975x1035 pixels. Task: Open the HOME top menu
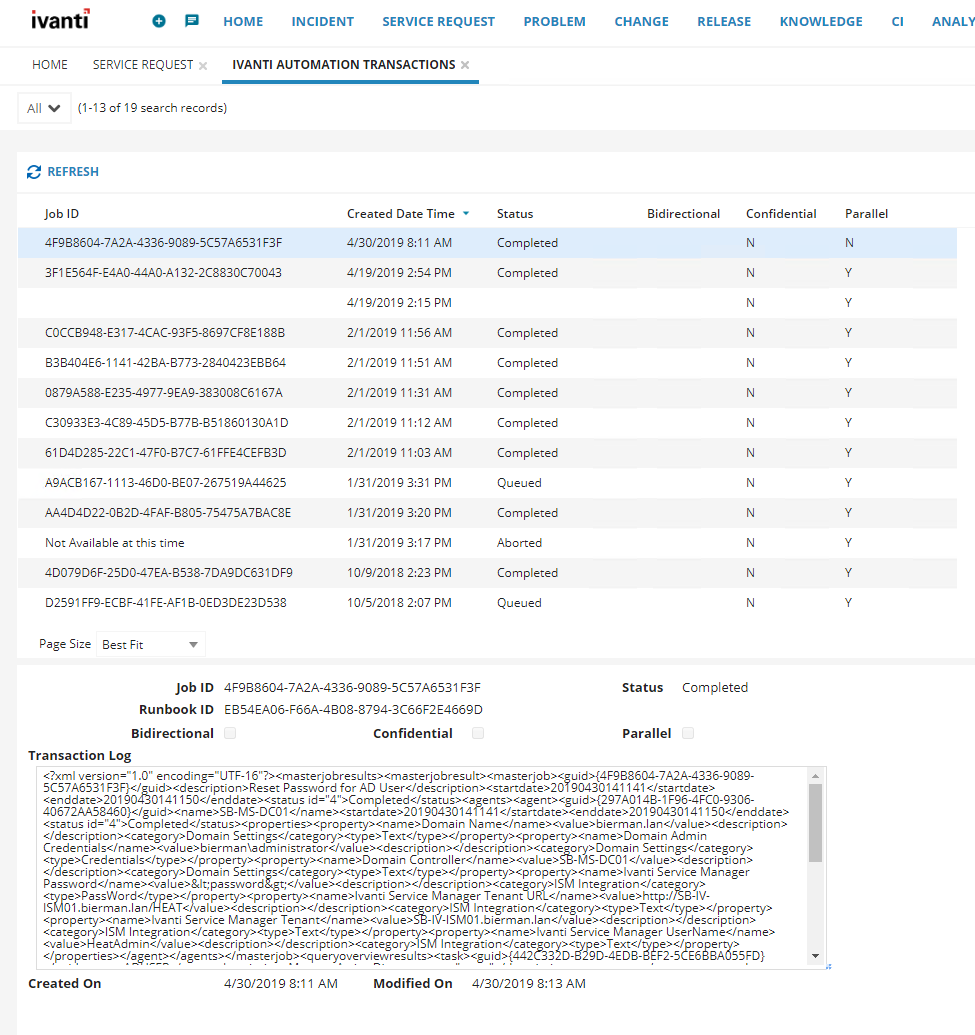click(x=243, y=22)
